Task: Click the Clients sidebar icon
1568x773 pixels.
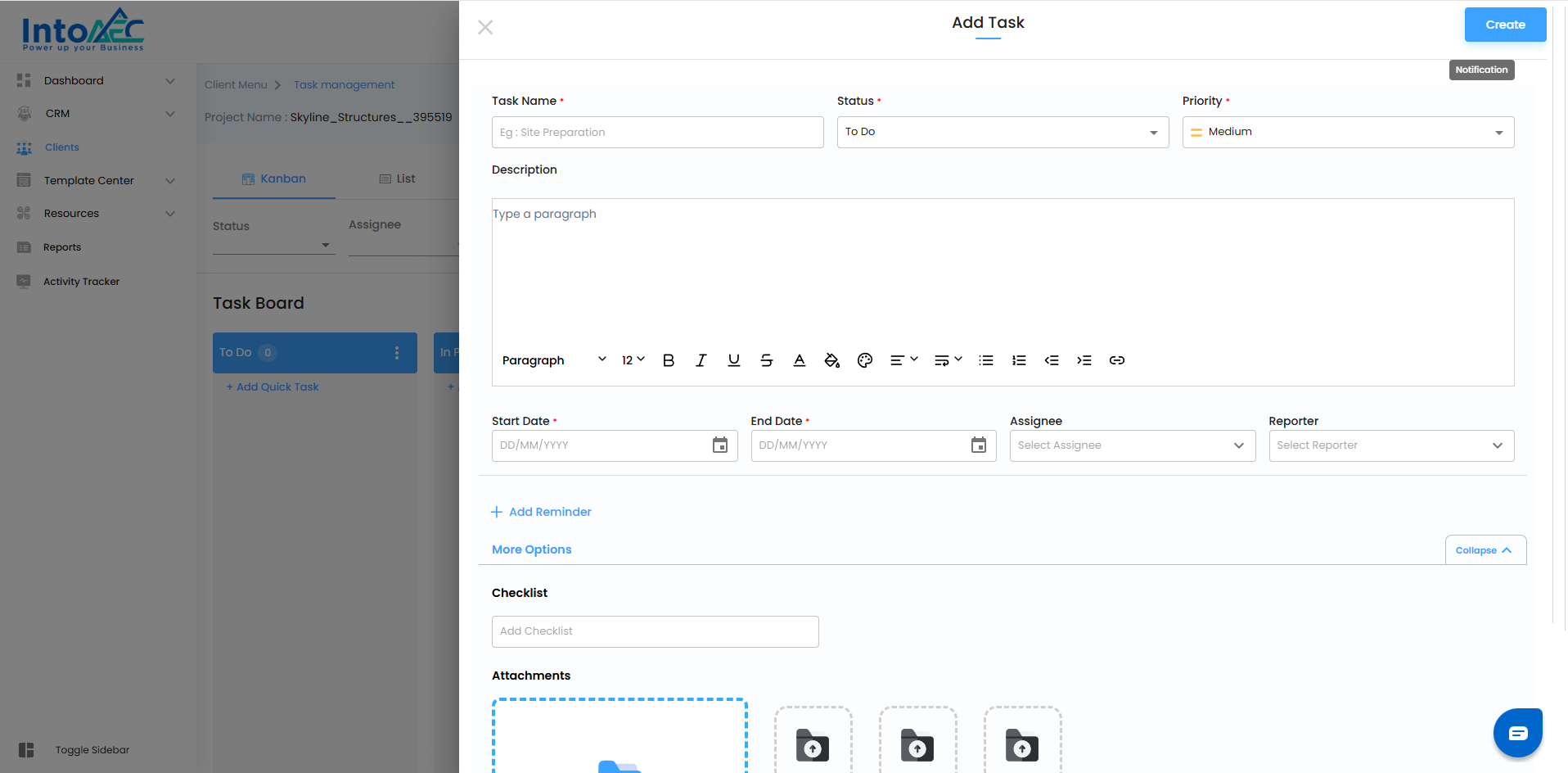Action: click(x=25, y=147)
